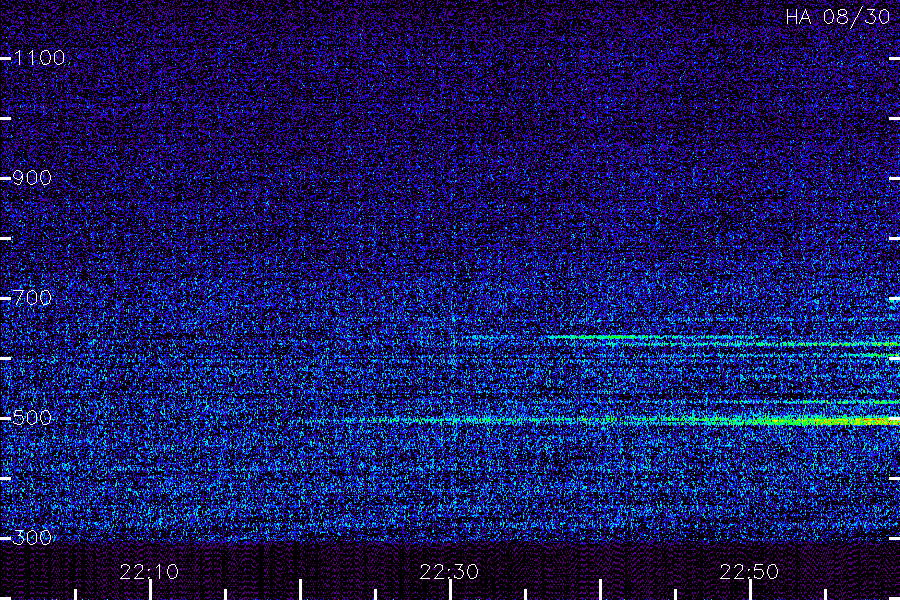Click the 700 frequency axis label
The height and width of the screenshot is (600, 900).
coord(32,298)
